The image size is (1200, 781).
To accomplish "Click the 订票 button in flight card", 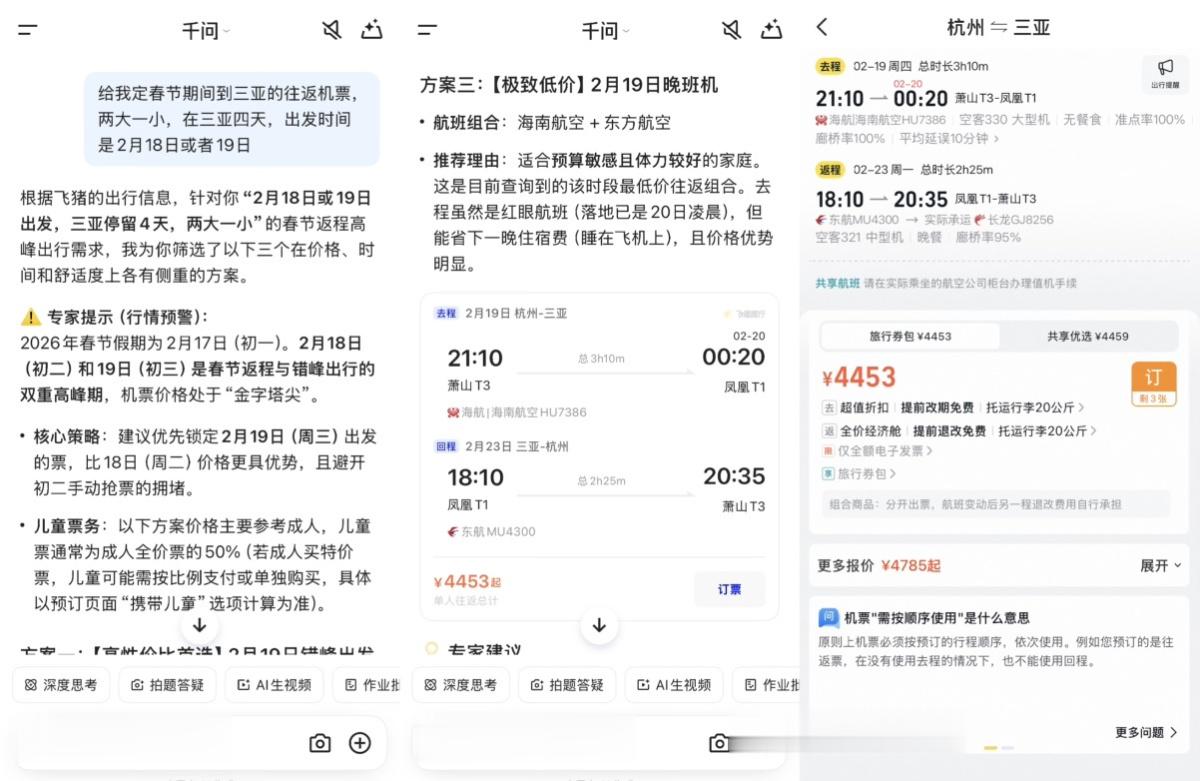I will tap(730, 589).
